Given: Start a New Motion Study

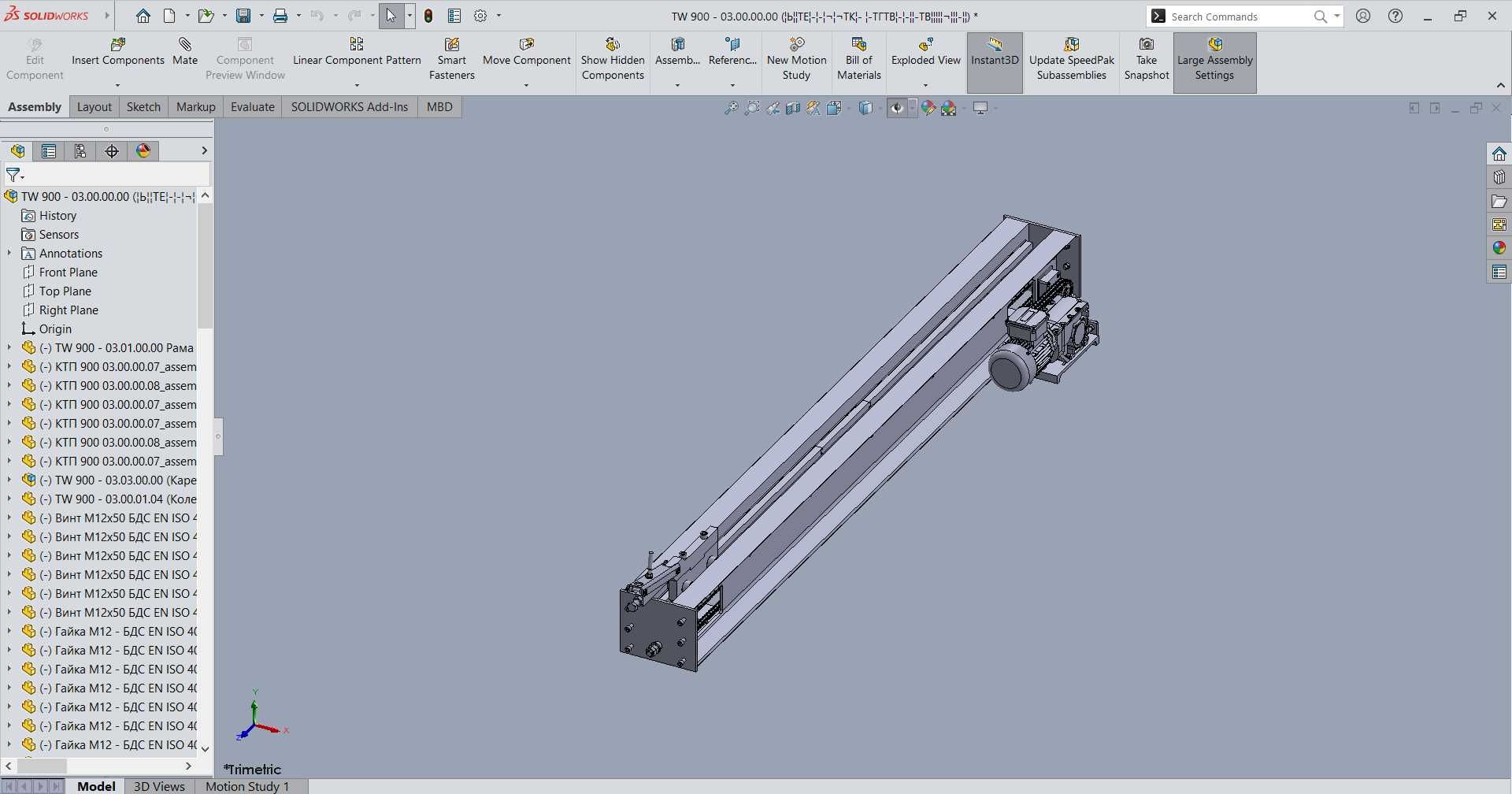Looking at the screenshot, I should click(x=796, y=59).
